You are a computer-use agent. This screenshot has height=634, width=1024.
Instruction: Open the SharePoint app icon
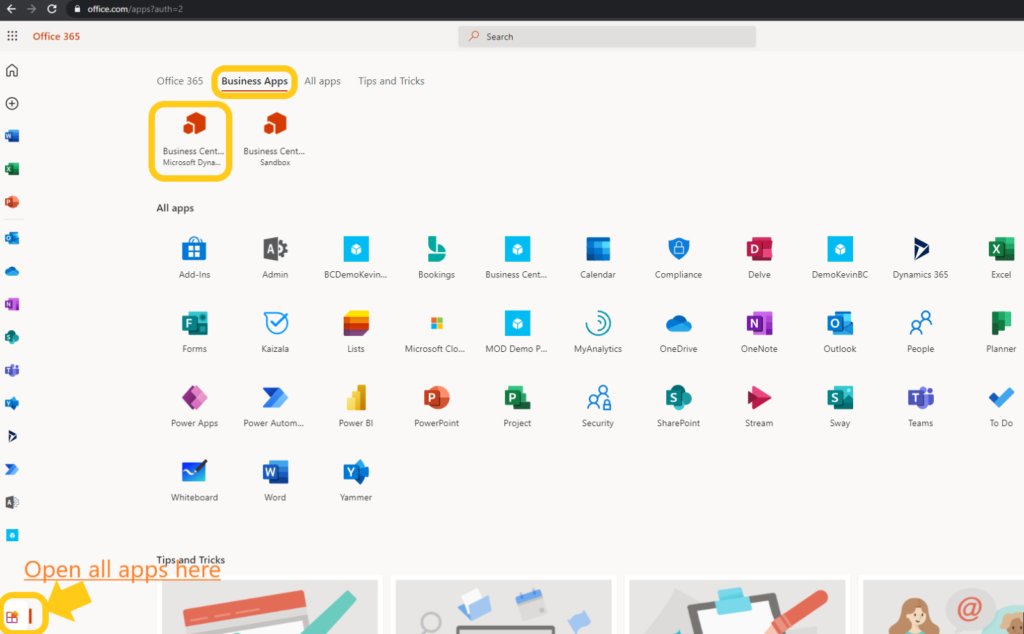coord(678,398)
